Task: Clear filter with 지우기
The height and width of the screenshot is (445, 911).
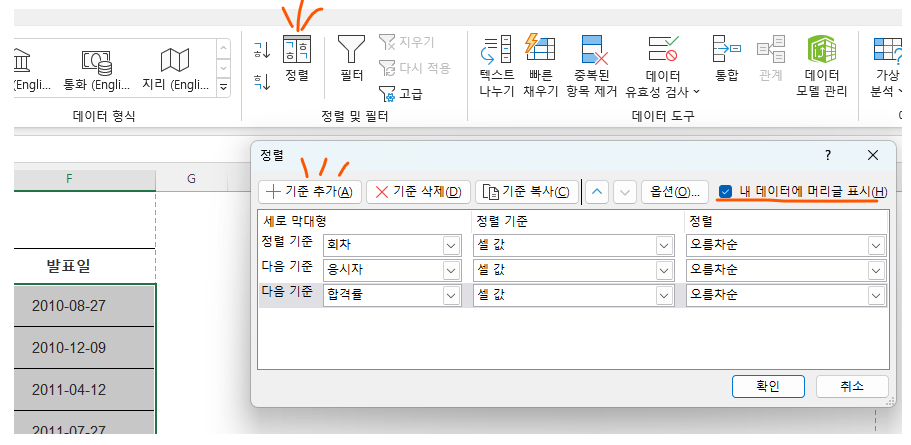Action: [x=406, y=42]
